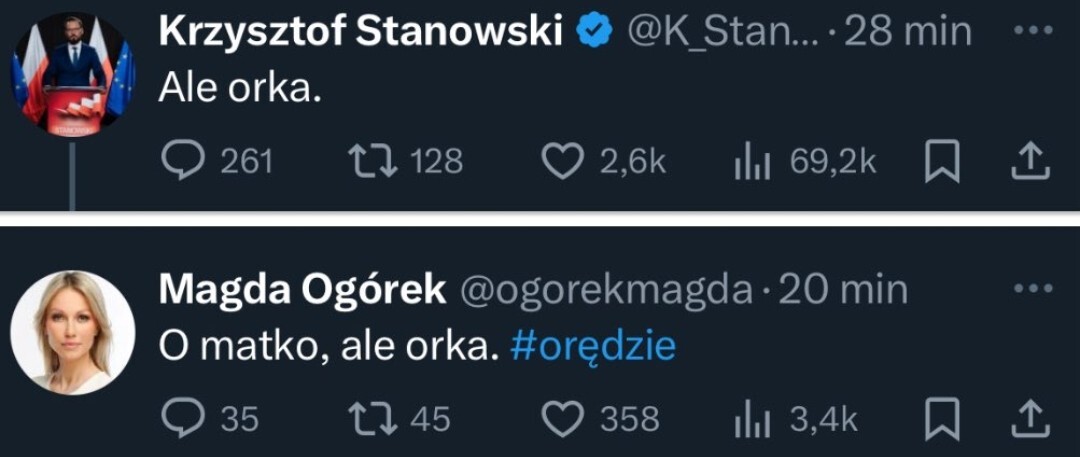This screenshot has width=1080, height=457.
Task: Share Magda Ogórek's tweet
Action: coord(1030,419)
